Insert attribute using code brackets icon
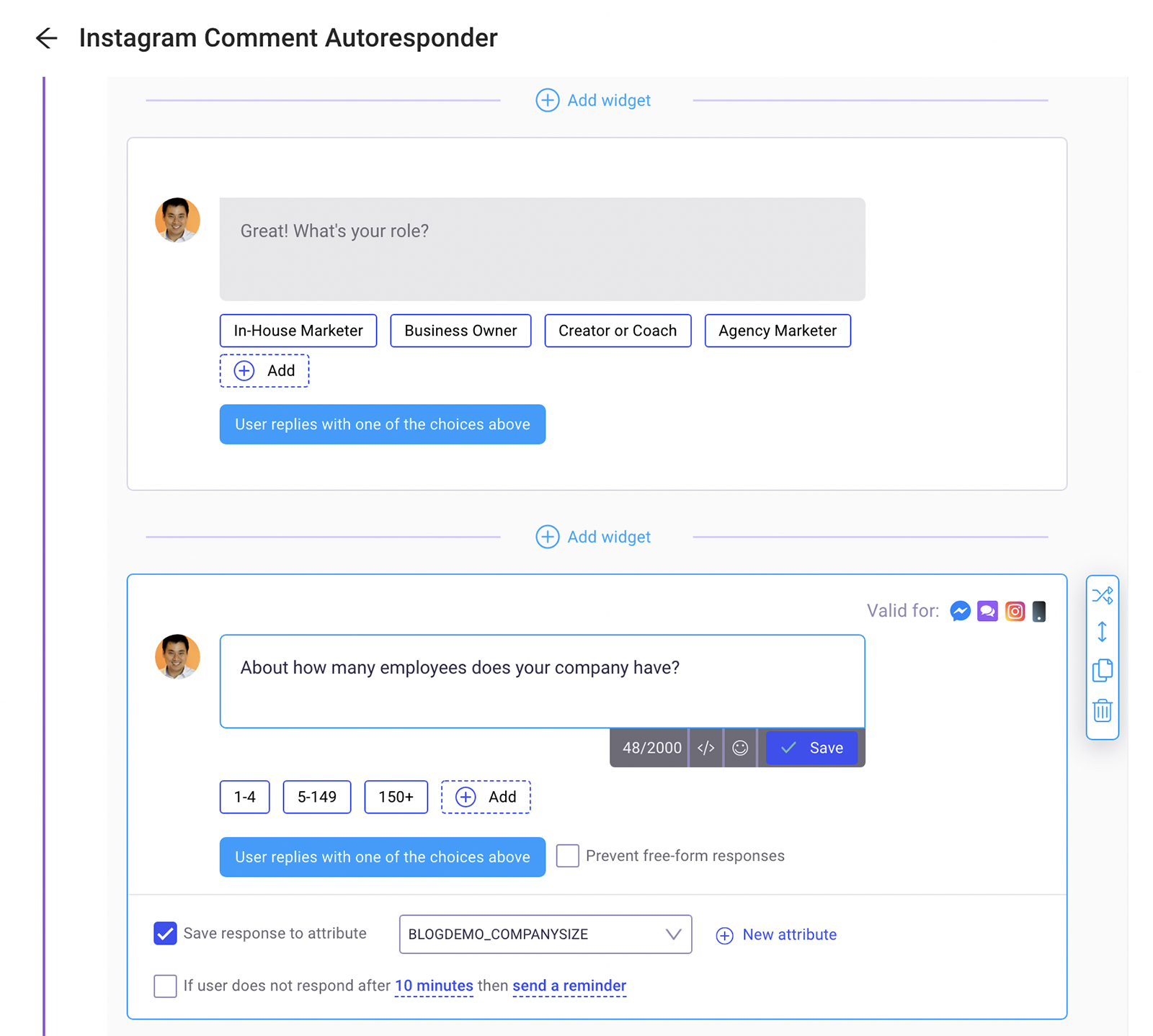Image resolution: width=1153 pixels, height=1036 pixels. [x=706, y=748]
